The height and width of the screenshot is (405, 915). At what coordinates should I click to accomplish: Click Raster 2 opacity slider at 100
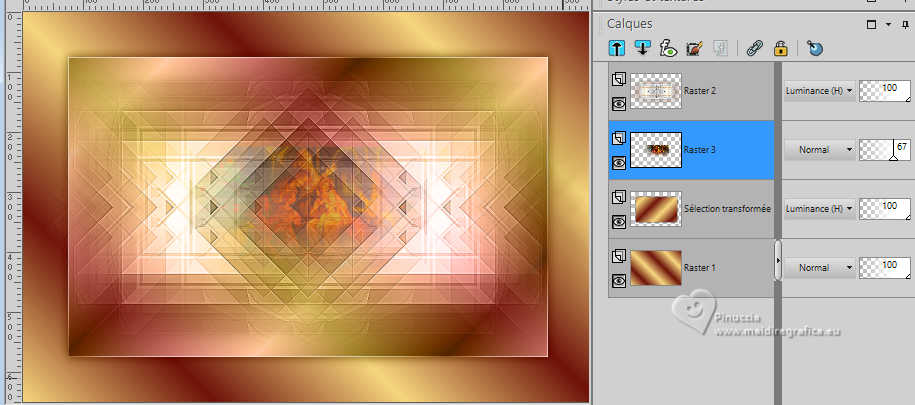point(885,91)
